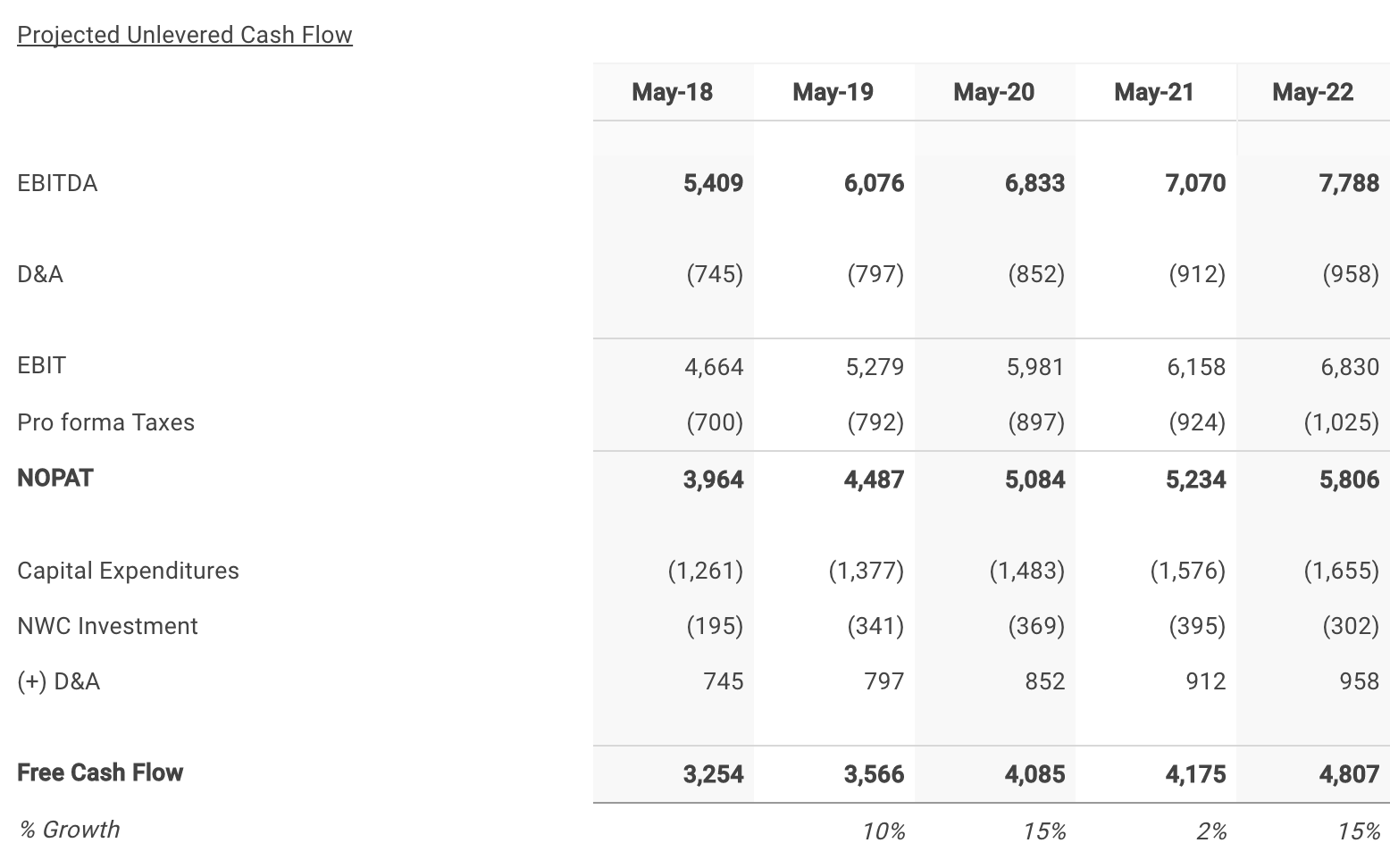Click the Projected Unlevered Cash Flow heading
The height and width of the screenshot is (868, 1390).
pyautogui.click(x=185, y=35)
